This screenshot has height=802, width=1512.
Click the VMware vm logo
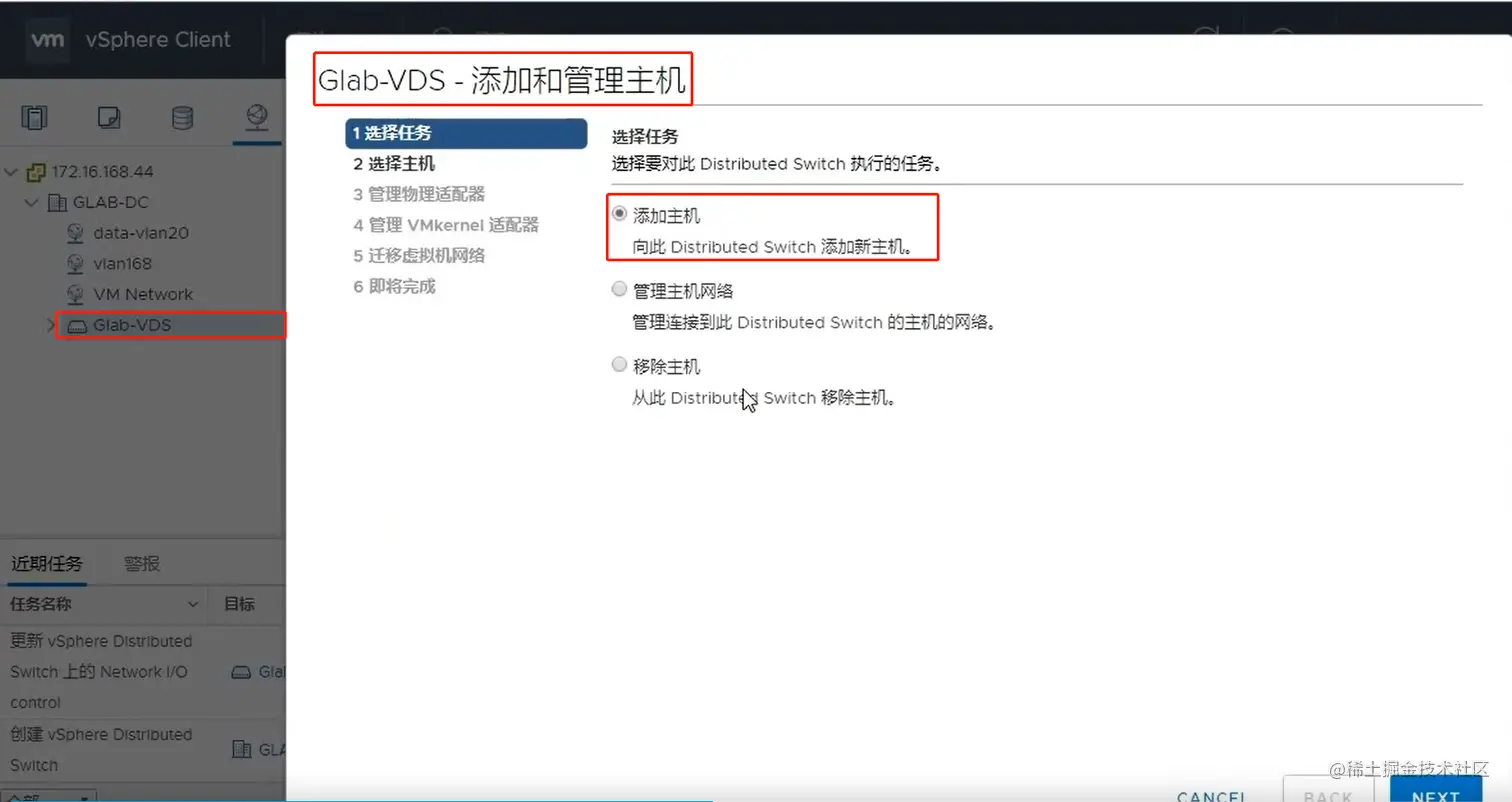tap(47, 40)
